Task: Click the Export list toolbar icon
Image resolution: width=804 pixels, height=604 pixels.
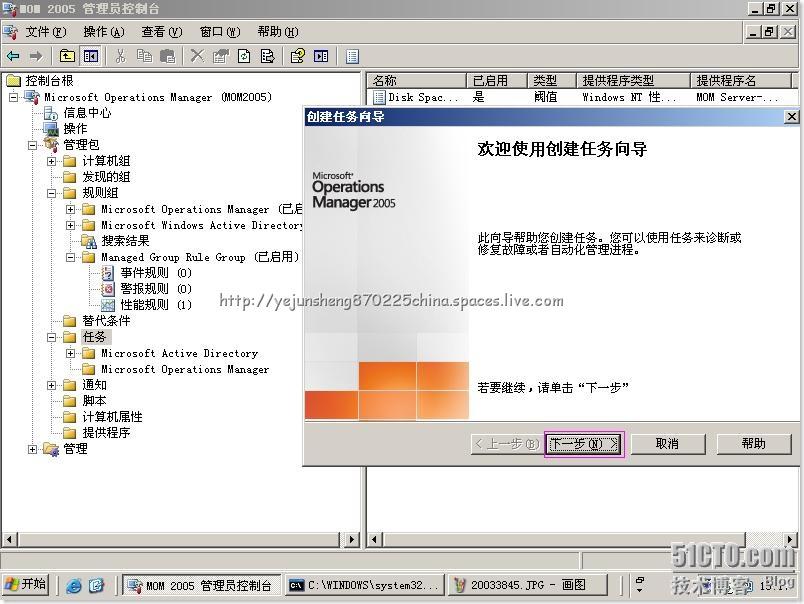Action: click(x=268, y=56)
